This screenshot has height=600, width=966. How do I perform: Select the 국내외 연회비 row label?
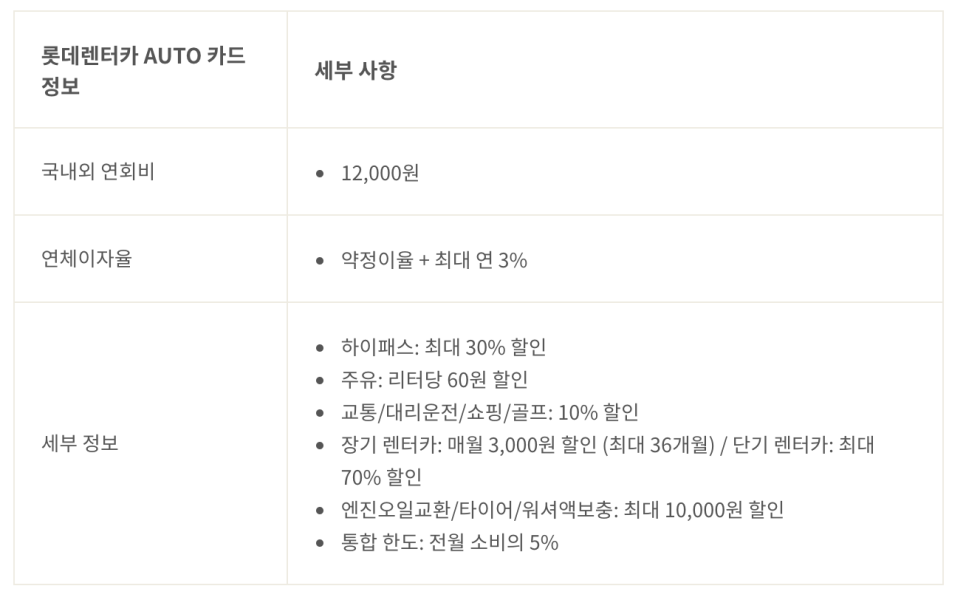click(97, 171)
